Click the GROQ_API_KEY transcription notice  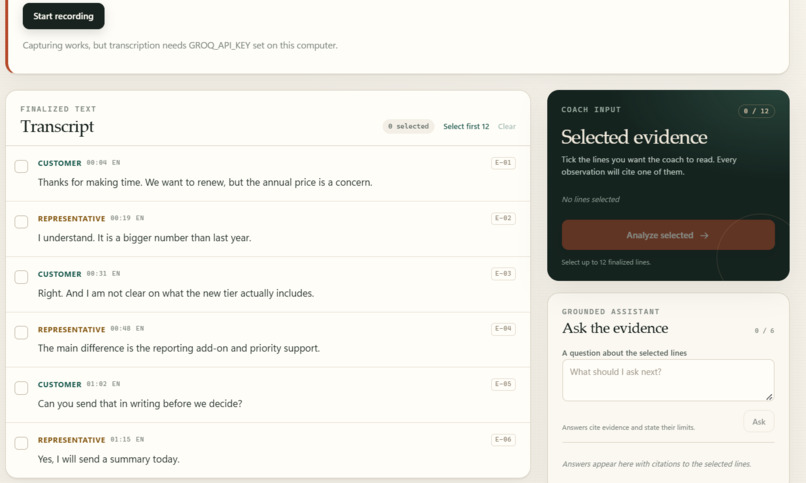coord(180,45)
